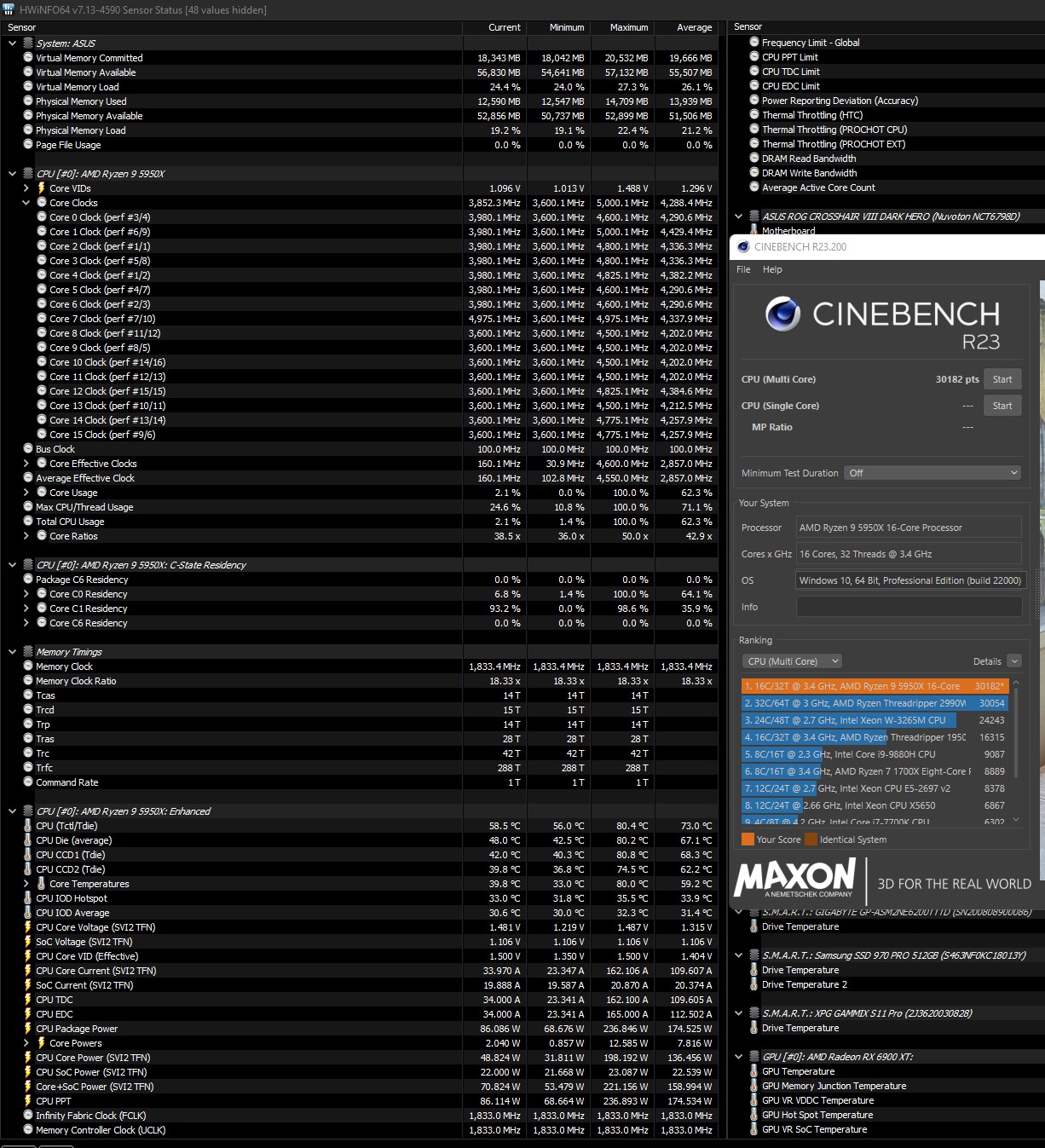Viewport: 1045px width, 1148px height.
Task: Expand the Core Usage row
Action: (26, 493)
